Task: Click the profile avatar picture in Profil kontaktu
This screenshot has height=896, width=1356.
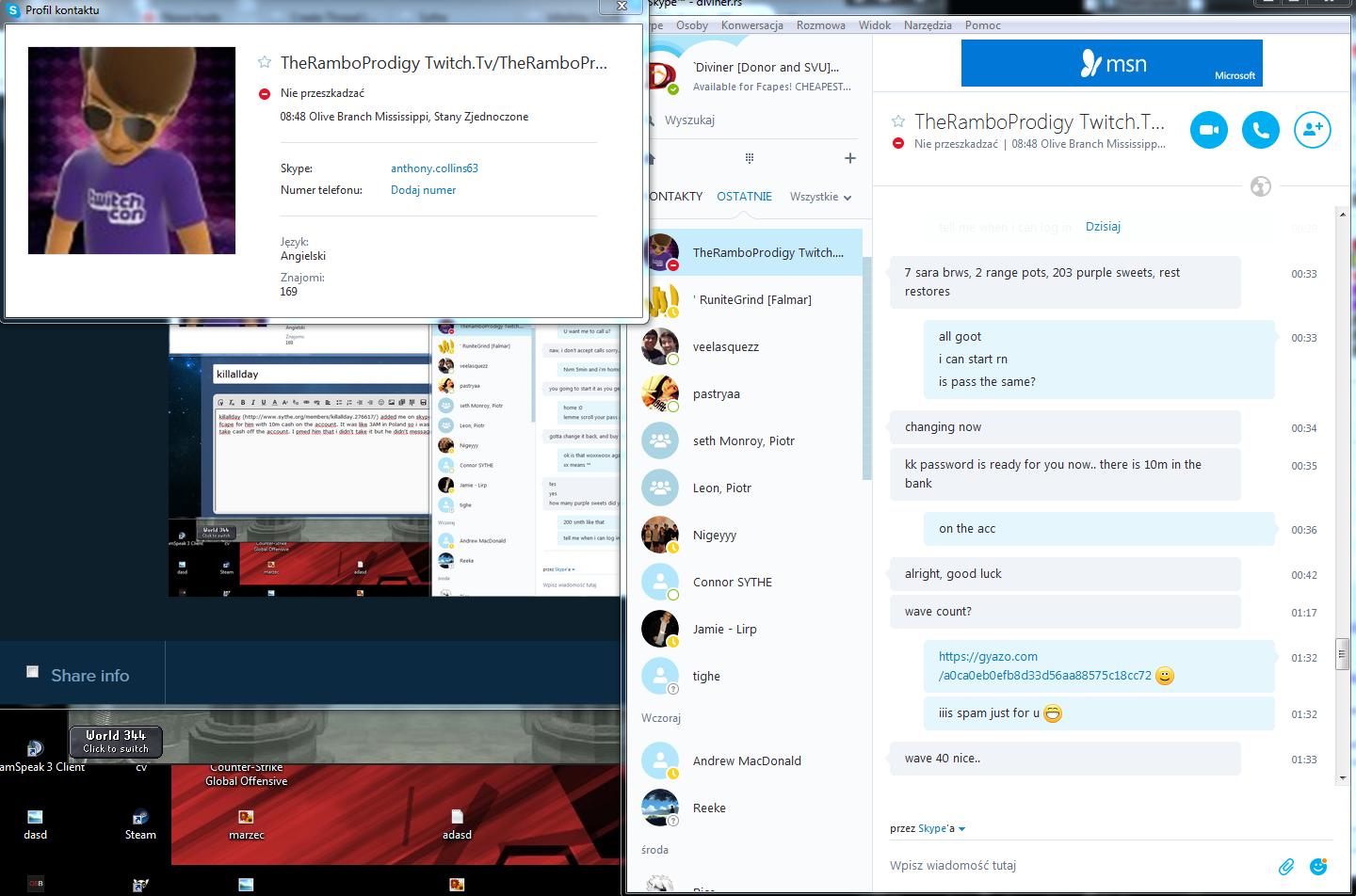Action: [x=132, y=151]
